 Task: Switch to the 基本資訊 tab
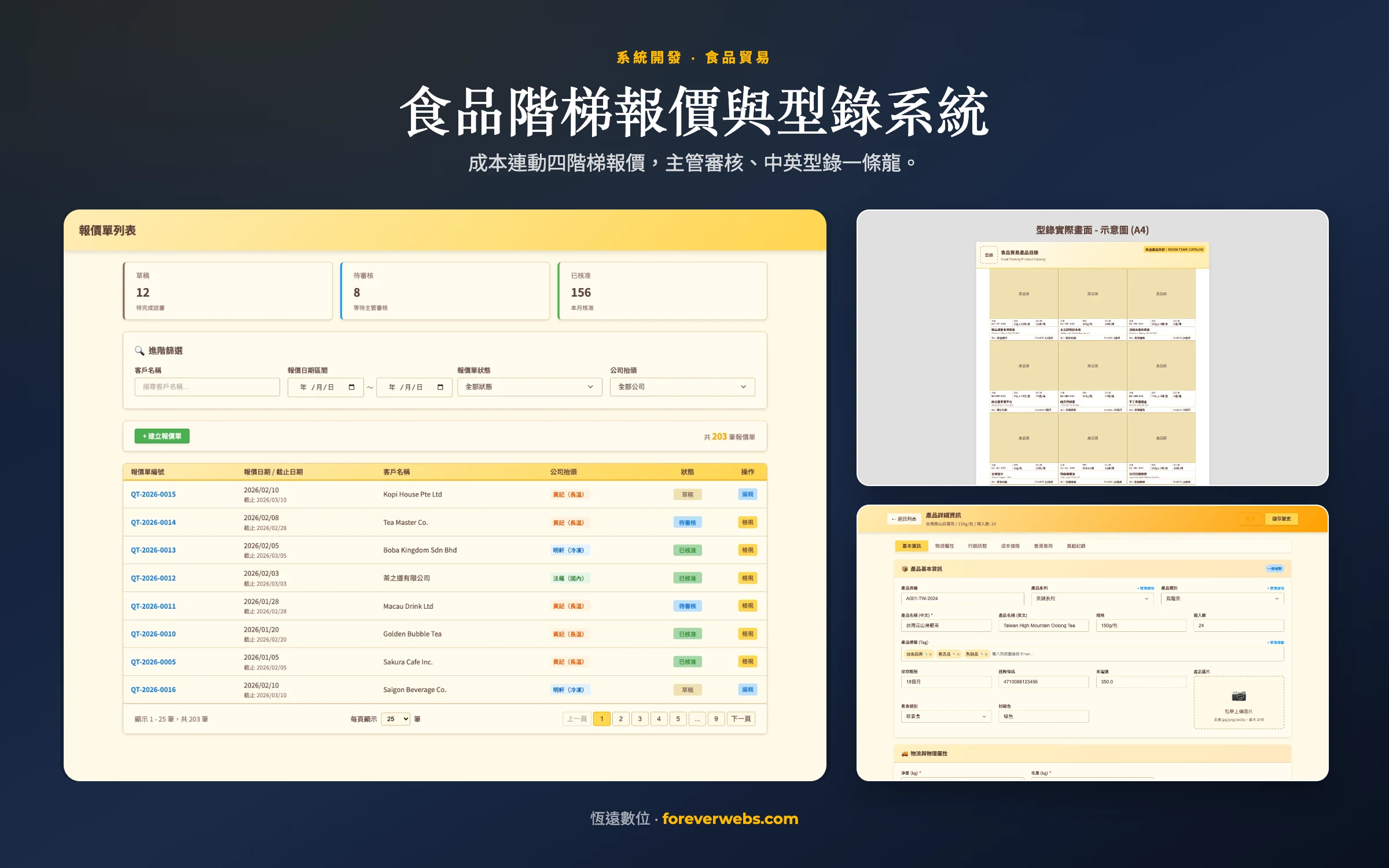tap(912, 546)
